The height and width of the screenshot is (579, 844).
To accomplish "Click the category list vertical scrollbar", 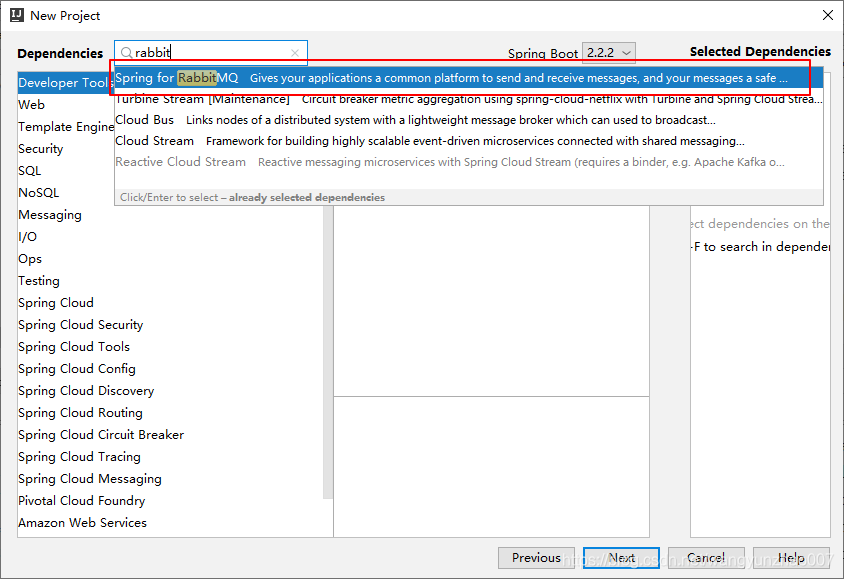I will pos(328,352).
